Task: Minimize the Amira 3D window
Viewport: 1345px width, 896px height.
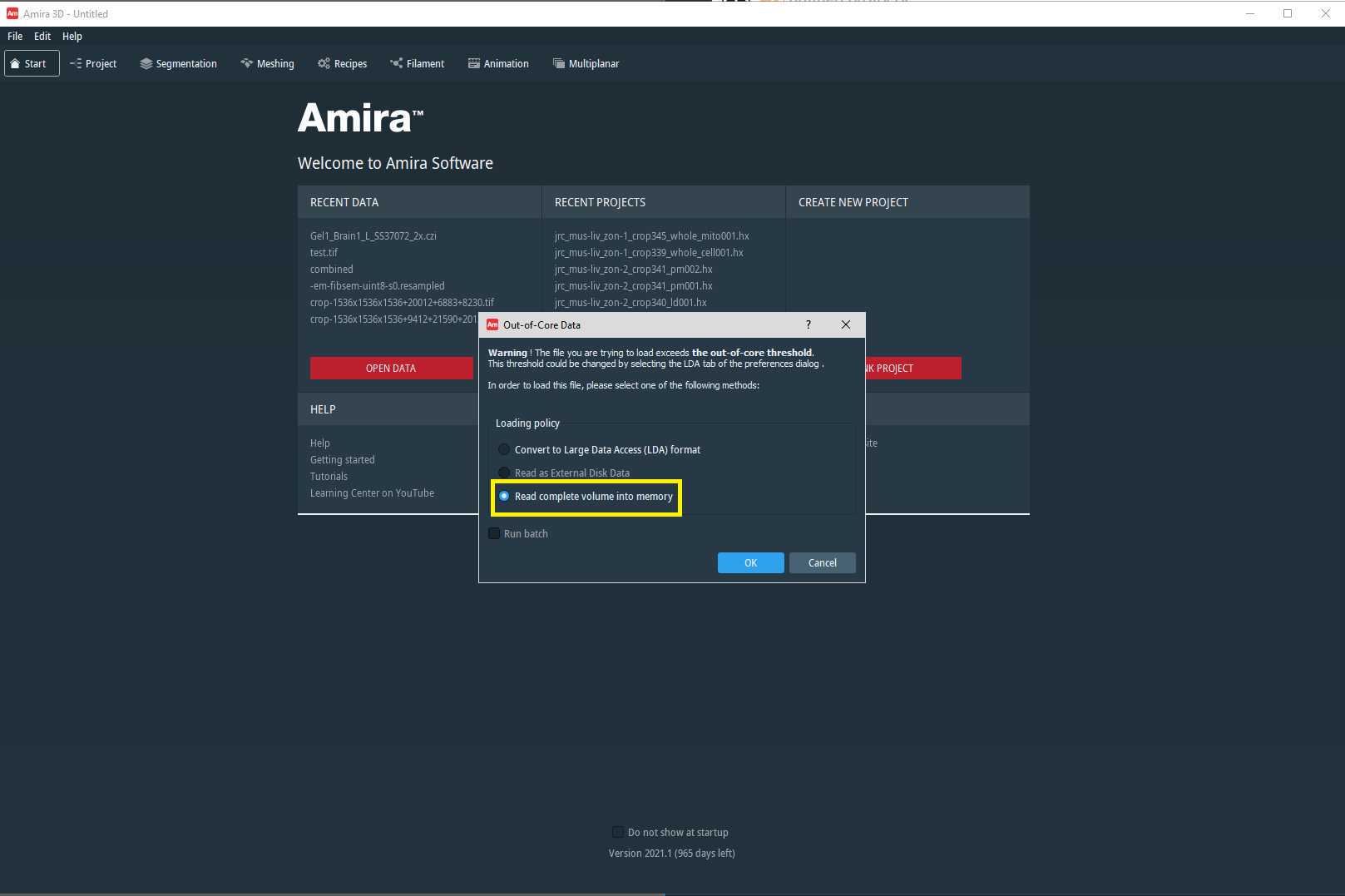Action: [1249, 13]
